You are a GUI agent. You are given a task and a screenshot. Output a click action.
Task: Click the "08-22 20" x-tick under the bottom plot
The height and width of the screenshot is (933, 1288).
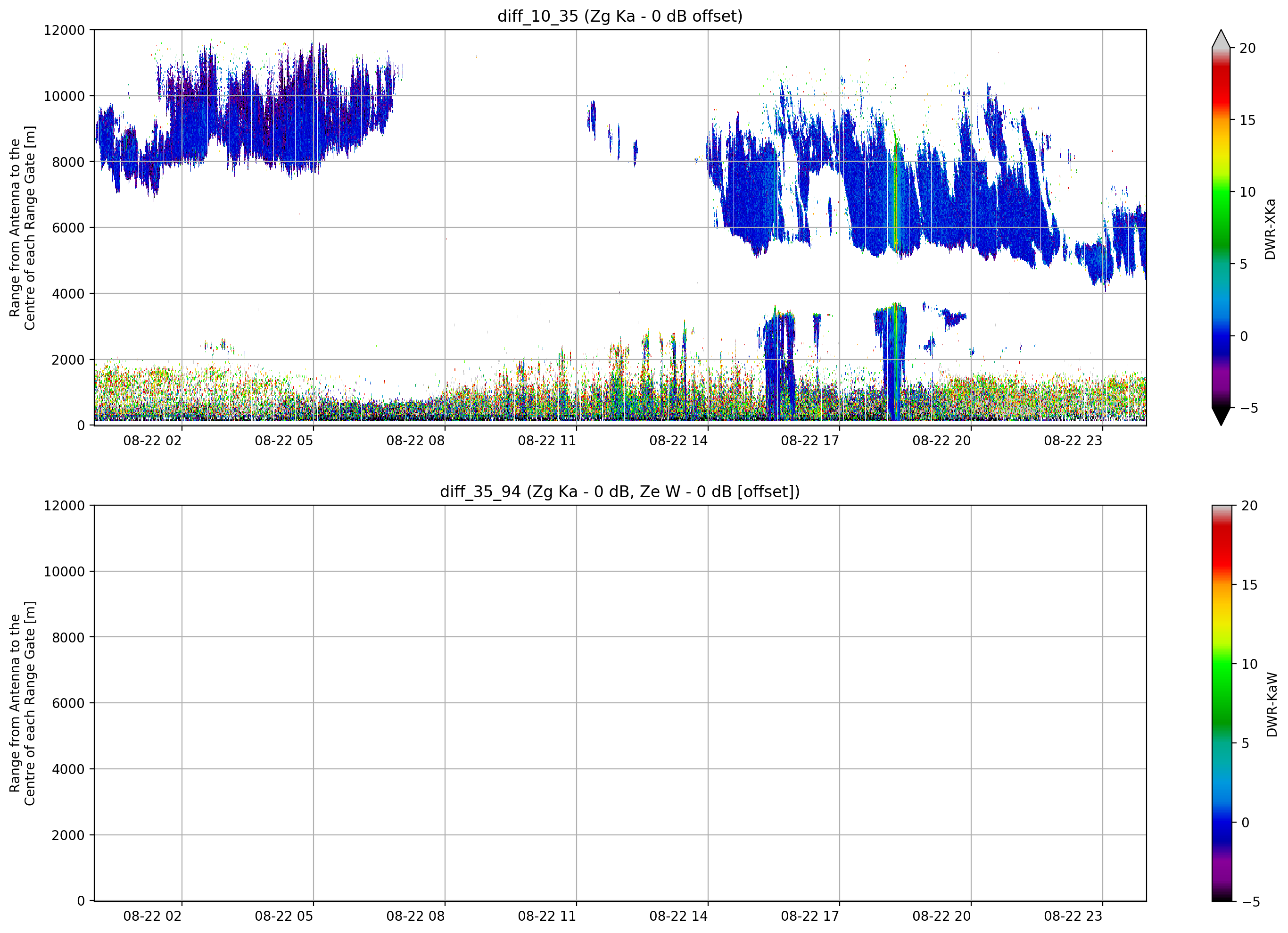pyautogui.click(x=941, y=916)
